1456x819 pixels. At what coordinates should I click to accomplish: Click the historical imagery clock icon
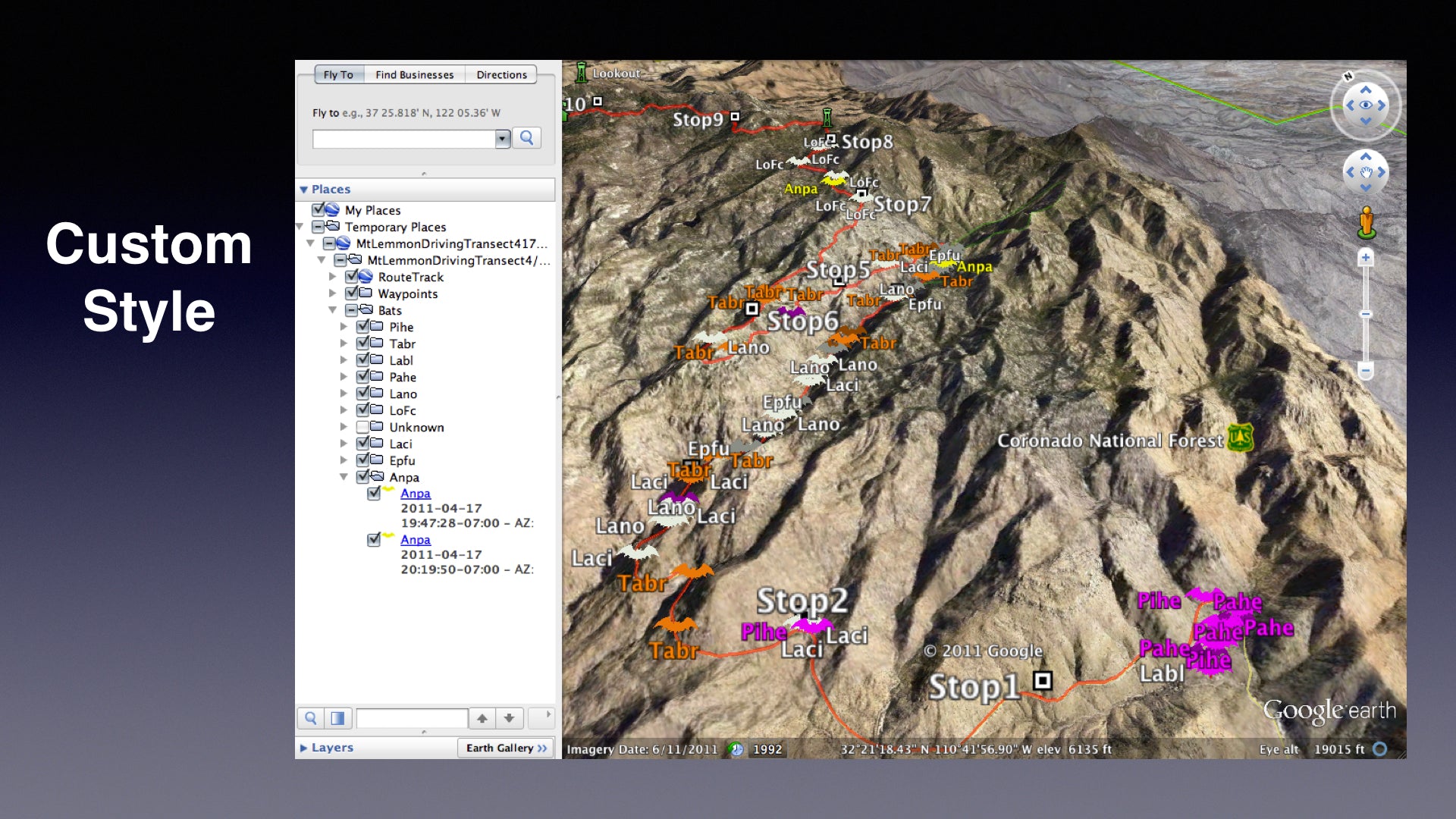click(x=735, y=749)
